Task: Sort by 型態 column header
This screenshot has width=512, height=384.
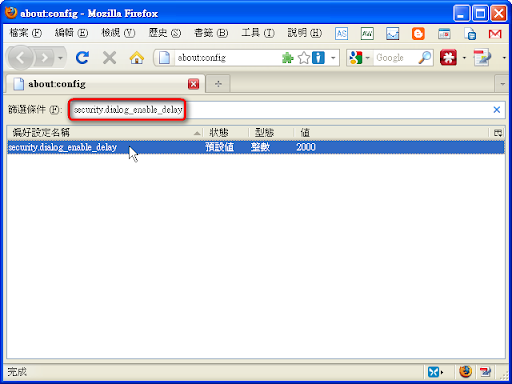Action: tap(271, 133)
